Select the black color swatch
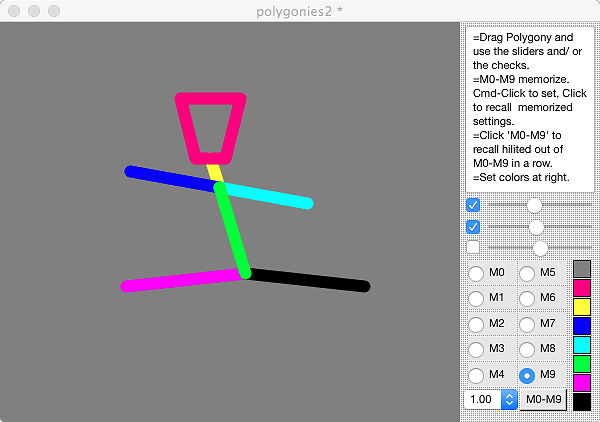 click(x=581, y=402)
